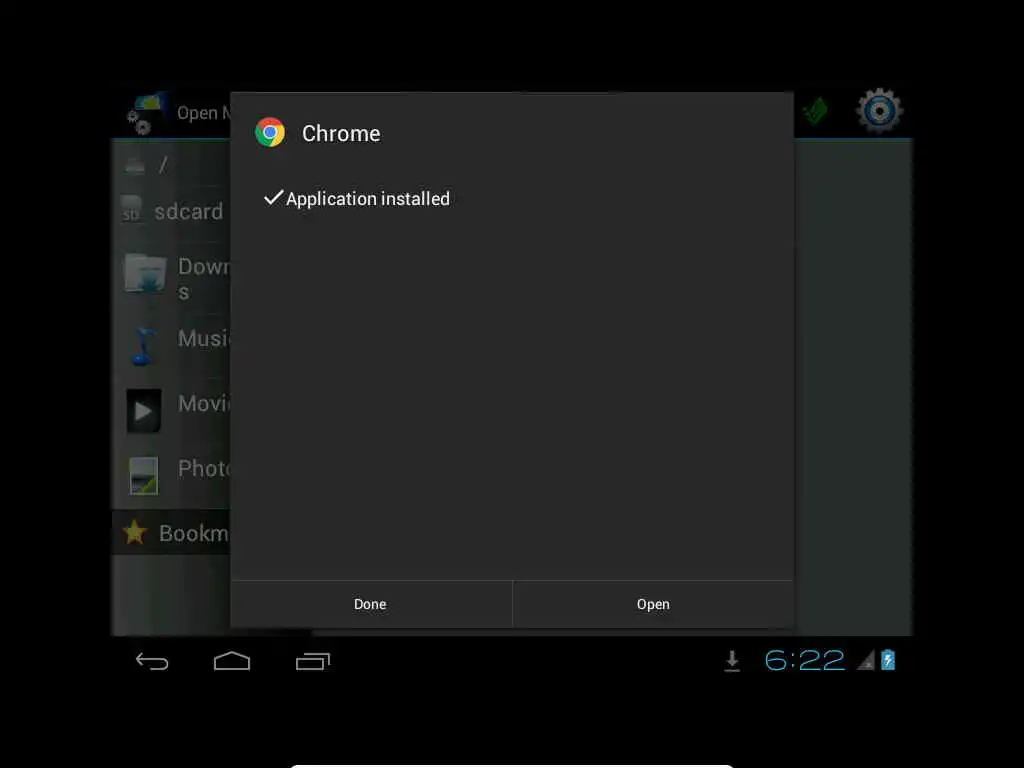Tap the '/' root path label
This screenshot has height=768, width=1024.
(x=163, y=165)
